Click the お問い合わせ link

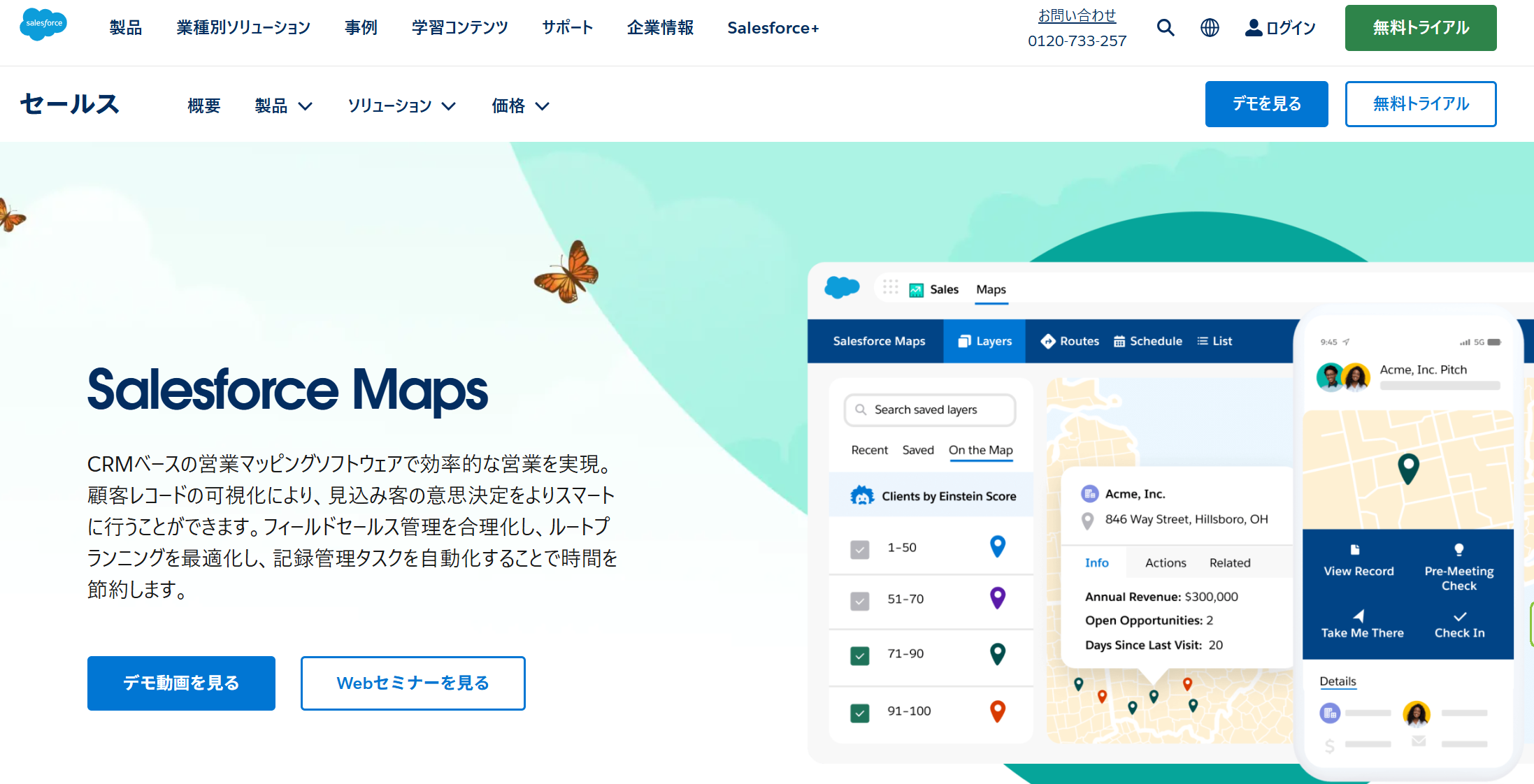(1077, 15)
